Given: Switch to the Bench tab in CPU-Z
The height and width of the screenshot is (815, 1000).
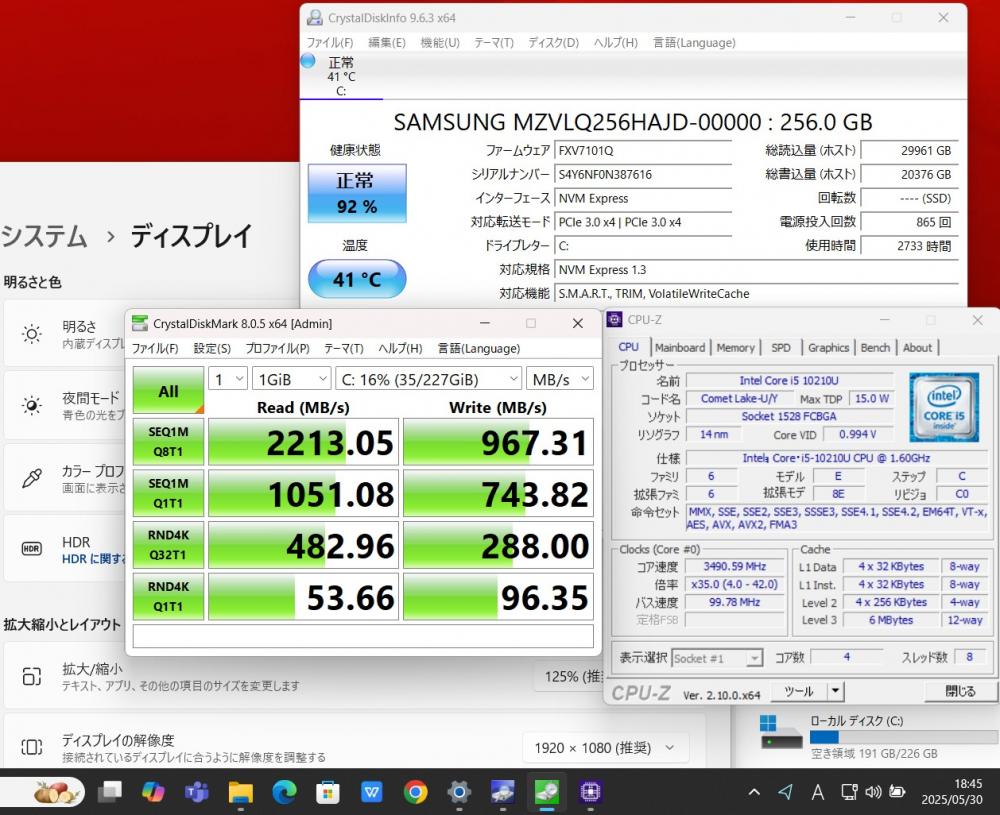Looking at the screenshot, I should 875,348.
